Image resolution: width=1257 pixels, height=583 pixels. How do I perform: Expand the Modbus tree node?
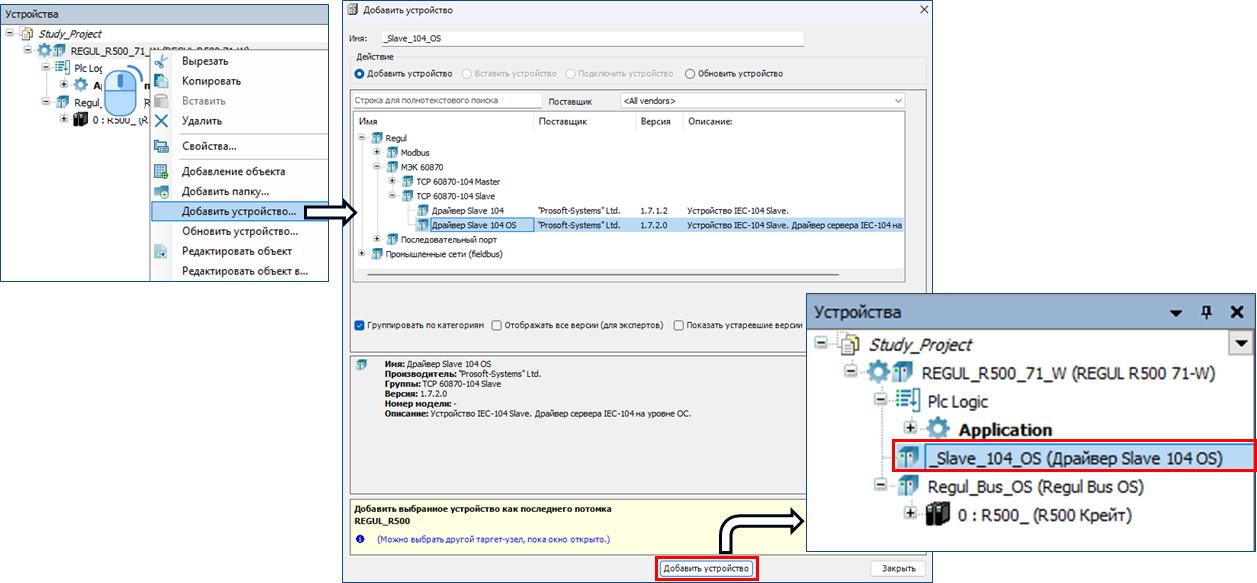click(377, 152)
